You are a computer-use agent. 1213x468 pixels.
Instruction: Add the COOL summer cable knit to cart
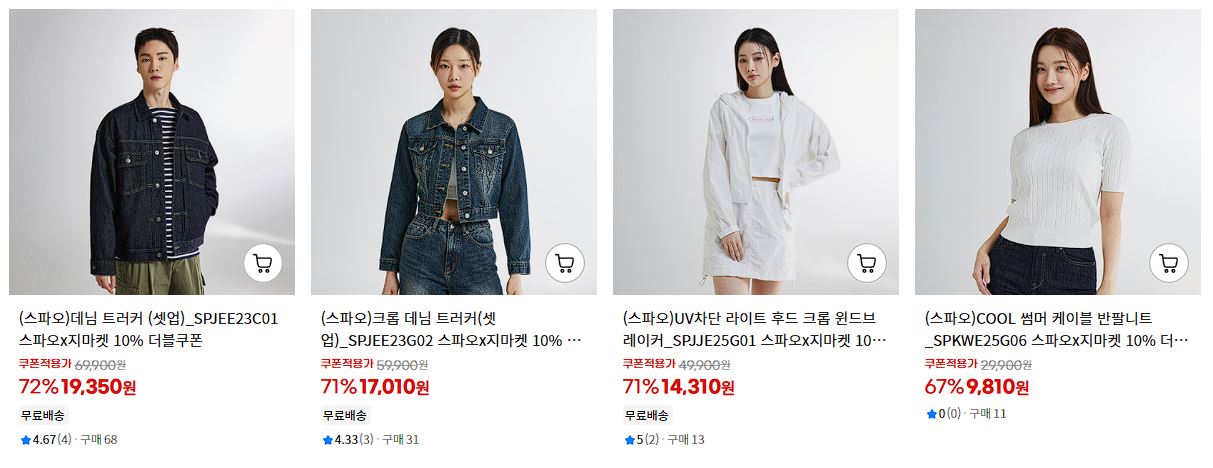click(x=1169, y=264)
